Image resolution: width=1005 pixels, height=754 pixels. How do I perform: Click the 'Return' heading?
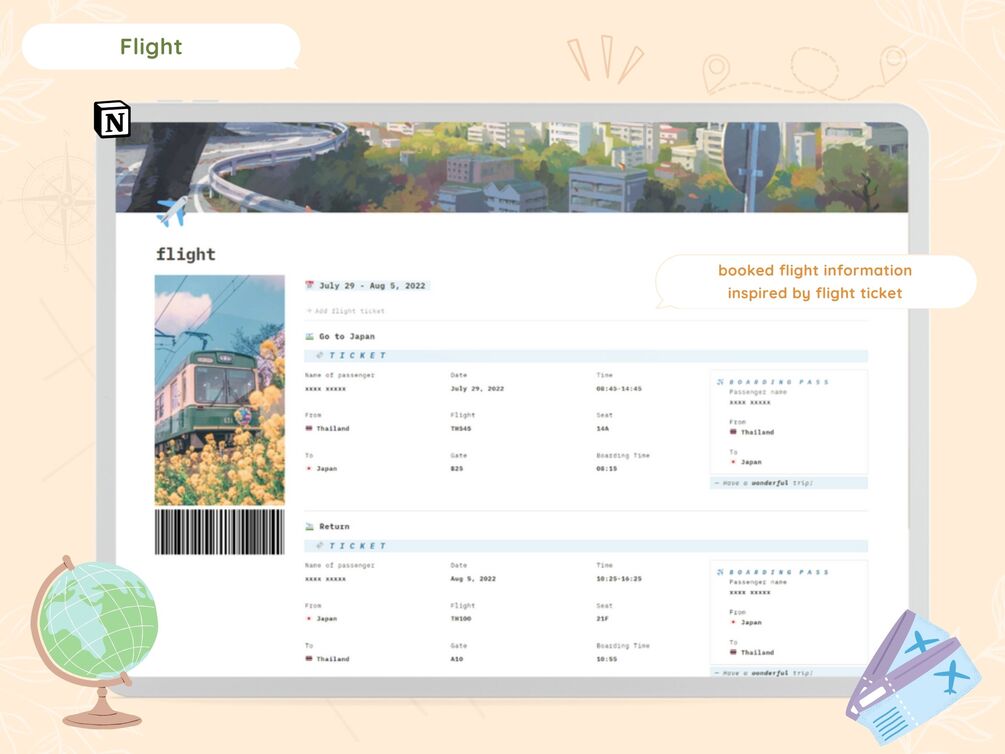pos(335,526)
